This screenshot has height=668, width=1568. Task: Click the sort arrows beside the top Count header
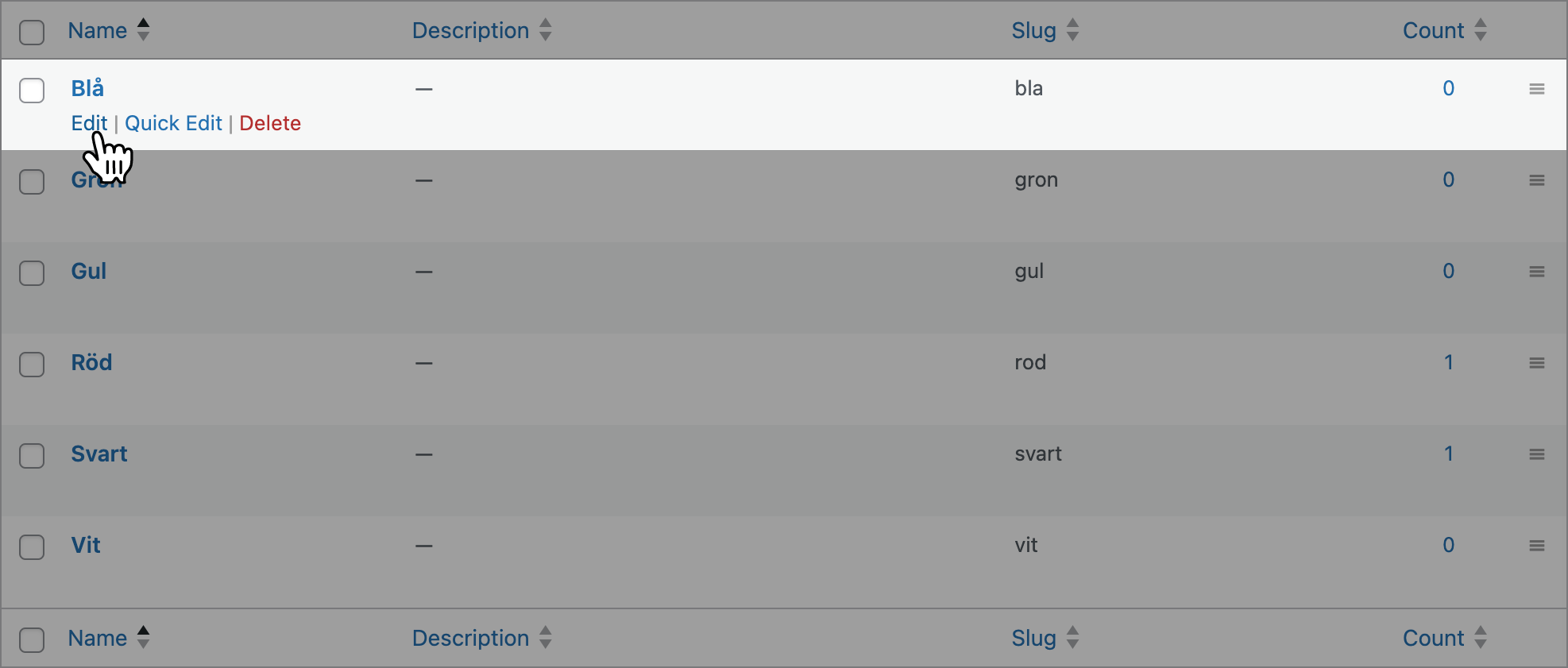click(x=1480, y=30)
